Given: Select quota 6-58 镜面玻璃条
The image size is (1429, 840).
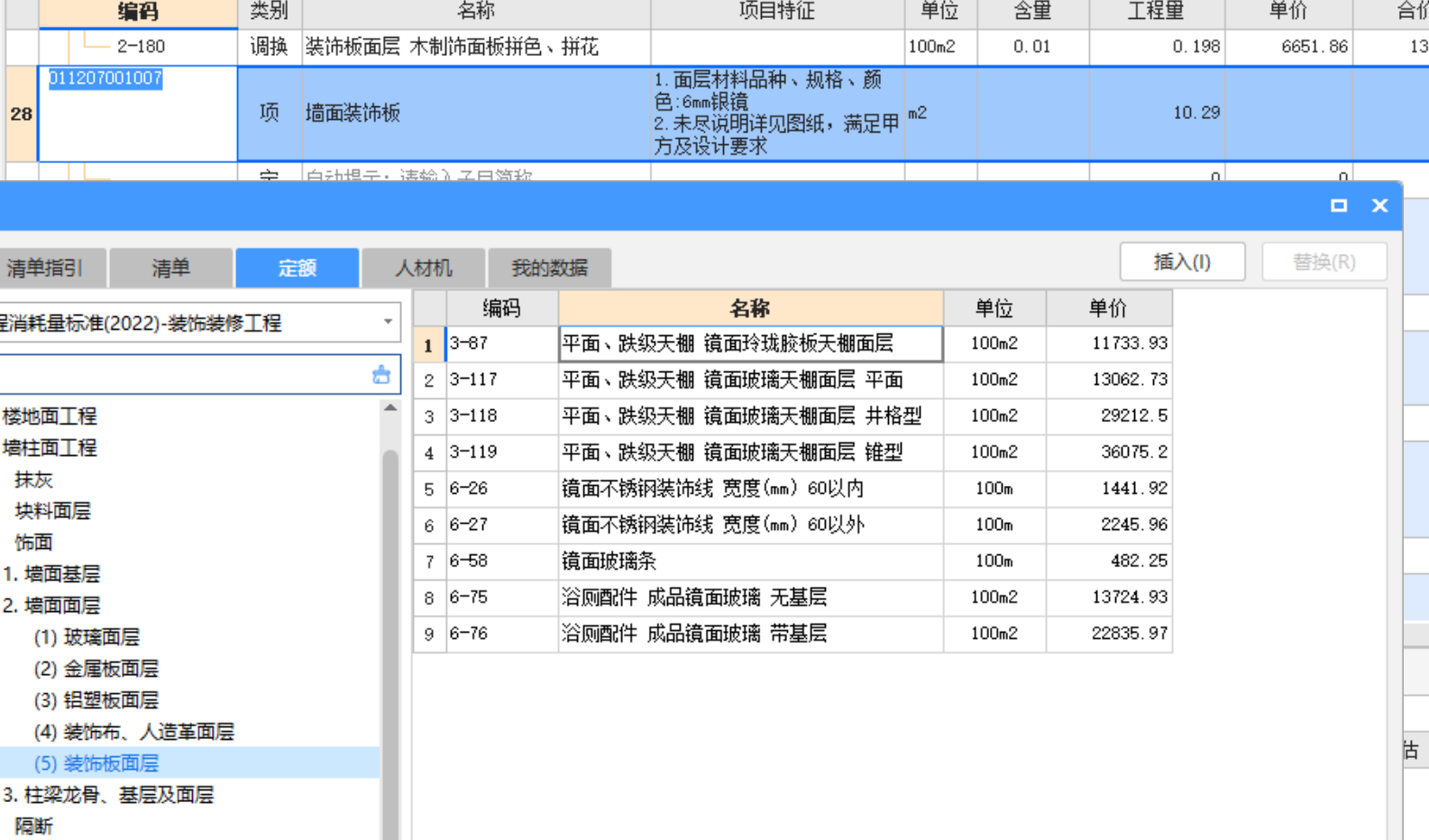Looking at the screenshot, I should click(750, 561).
